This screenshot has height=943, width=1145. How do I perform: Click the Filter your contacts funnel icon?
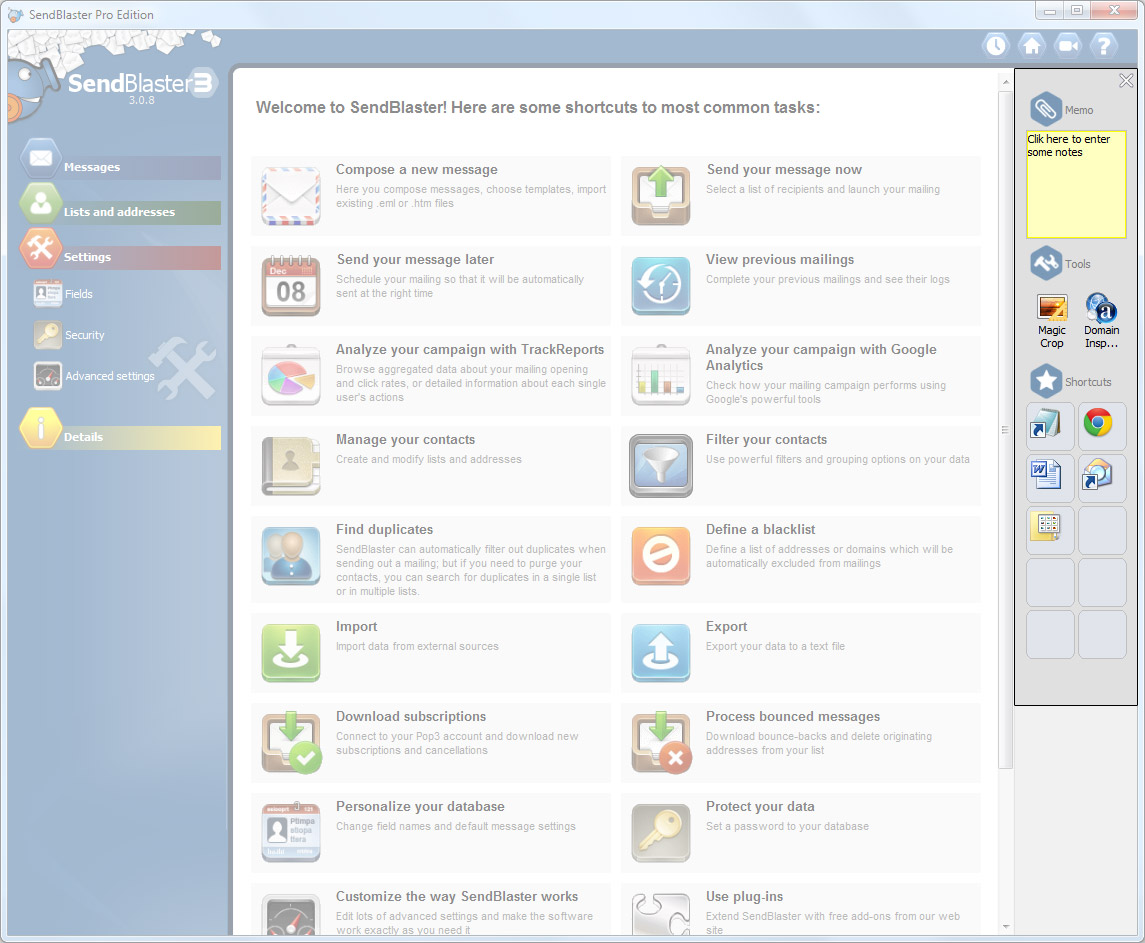[661, 465]
